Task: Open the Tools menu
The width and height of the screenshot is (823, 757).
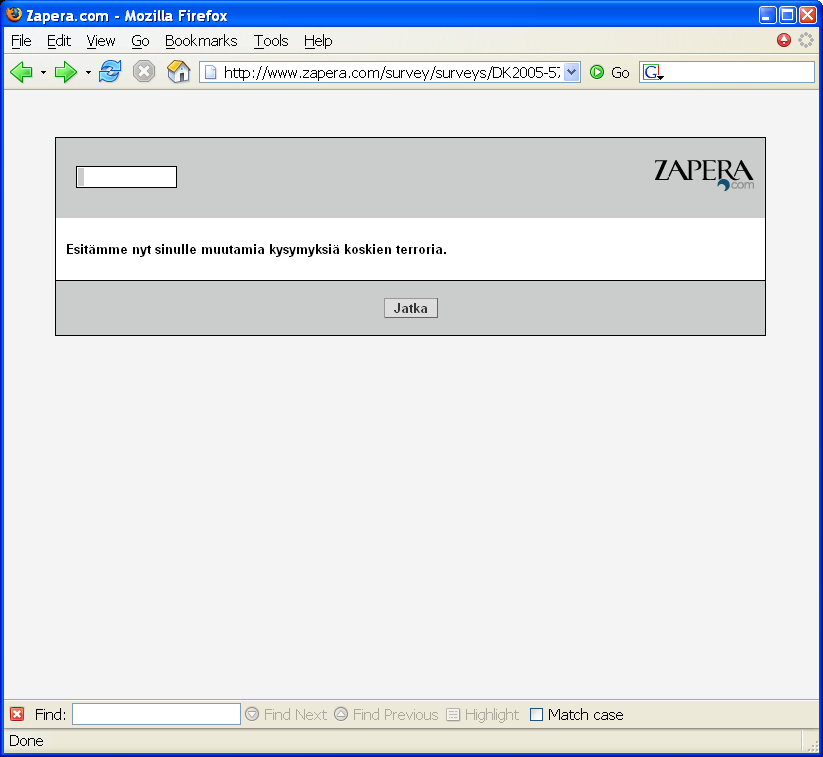Action: [270, 41]
